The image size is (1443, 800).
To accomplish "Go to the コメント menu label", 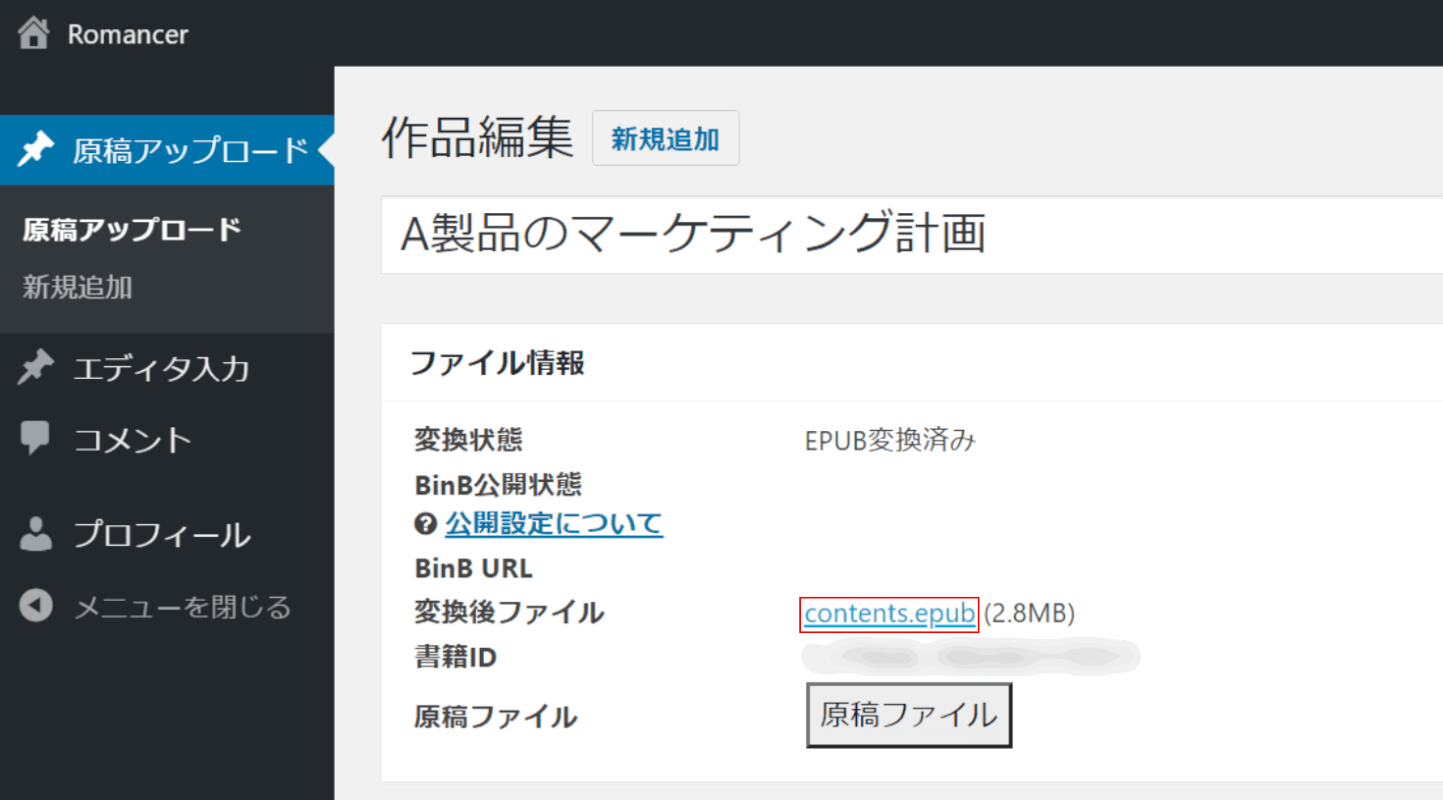I will pos(133,440).
